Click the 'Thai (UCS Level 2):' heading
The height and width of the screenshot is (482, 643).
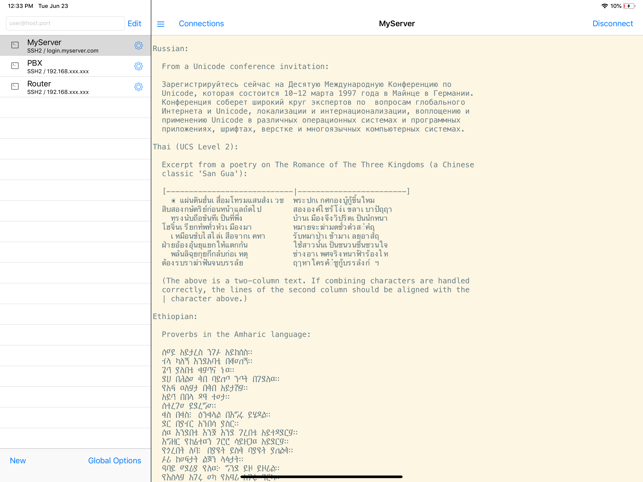195,147
